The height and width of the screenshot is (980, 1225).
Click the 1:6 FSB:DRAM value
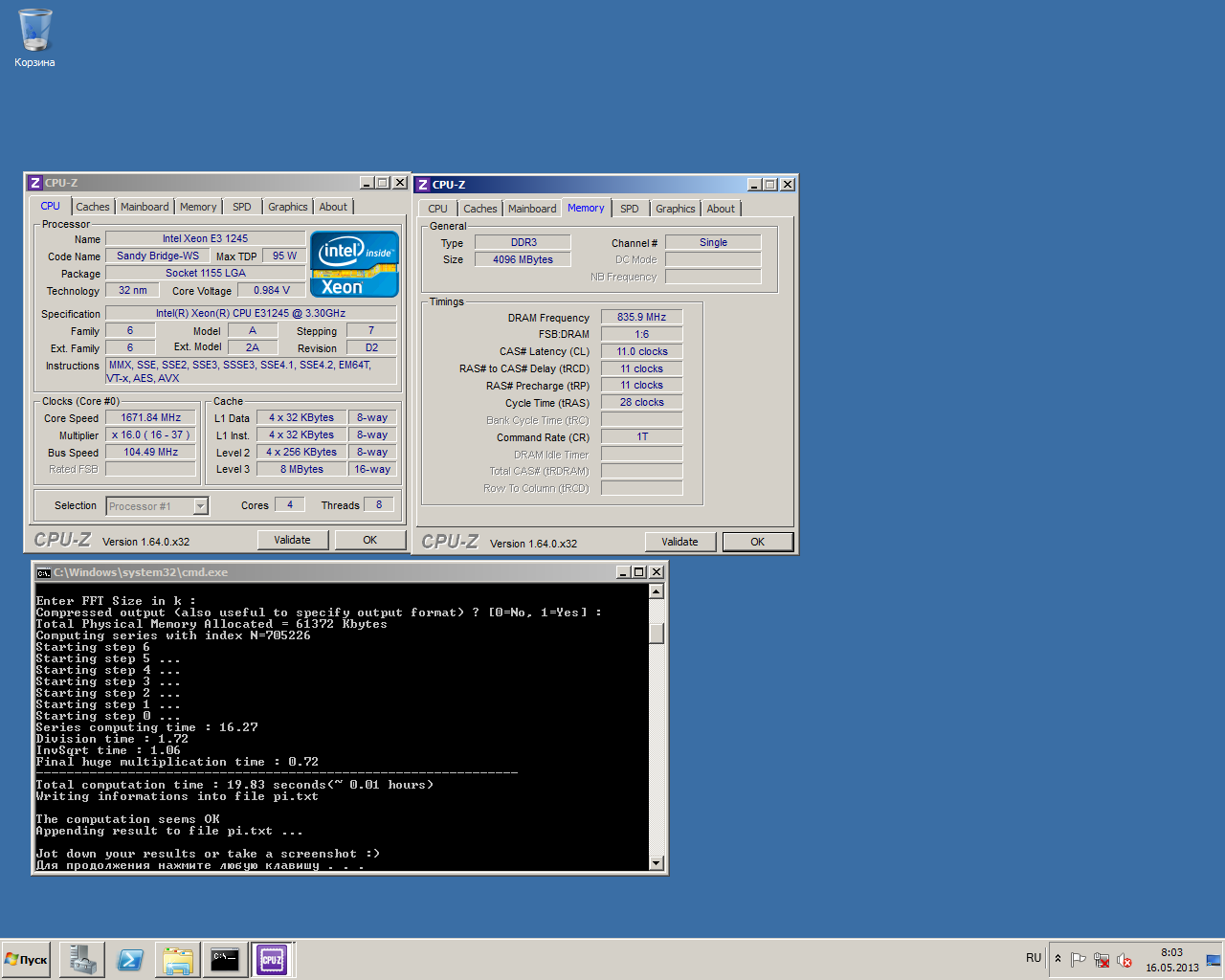[x=641, y=334]
